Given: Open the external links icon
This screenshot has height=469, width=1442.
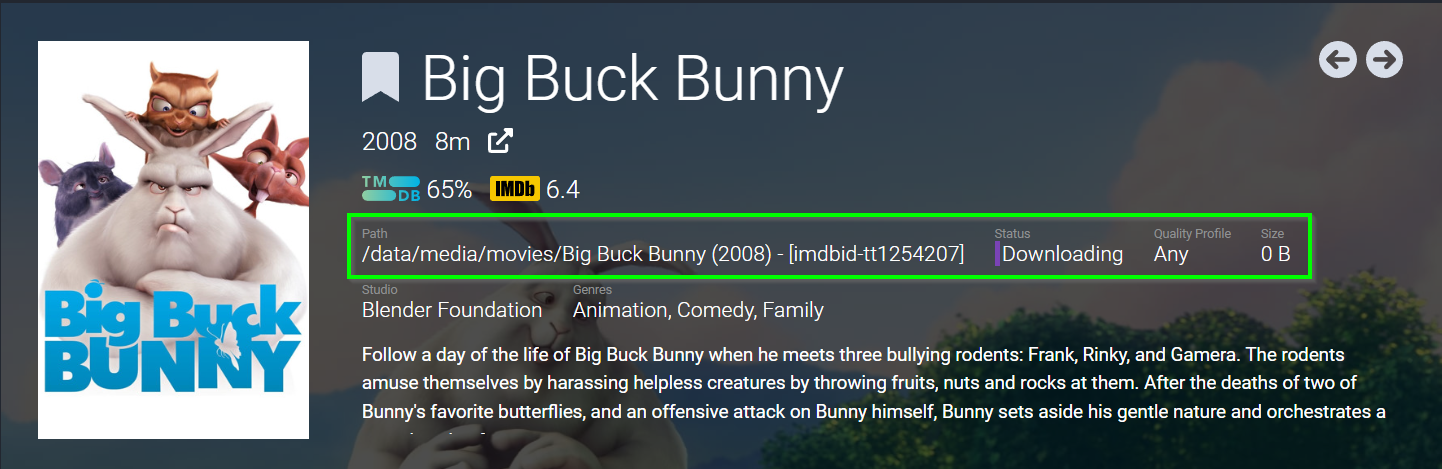Looking at the screenshot, I should 500,142.
